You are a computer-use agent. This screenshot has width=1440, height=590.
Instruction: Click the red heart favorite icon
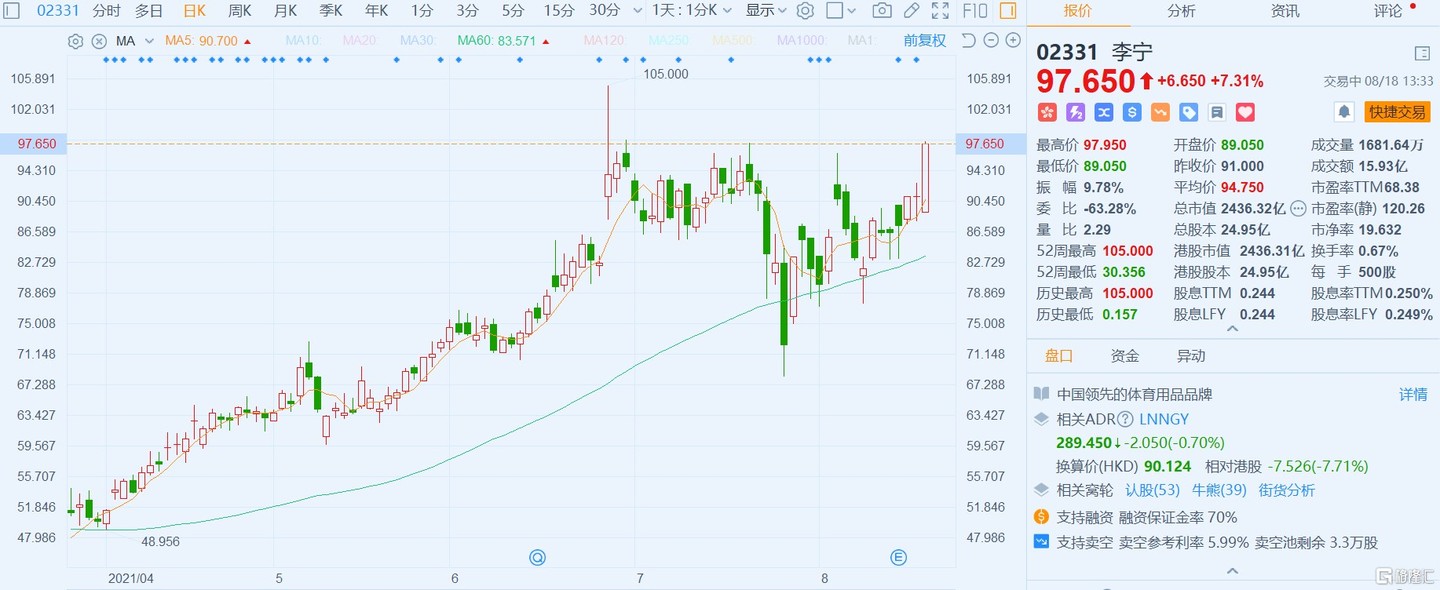(x=1245, y=112)
